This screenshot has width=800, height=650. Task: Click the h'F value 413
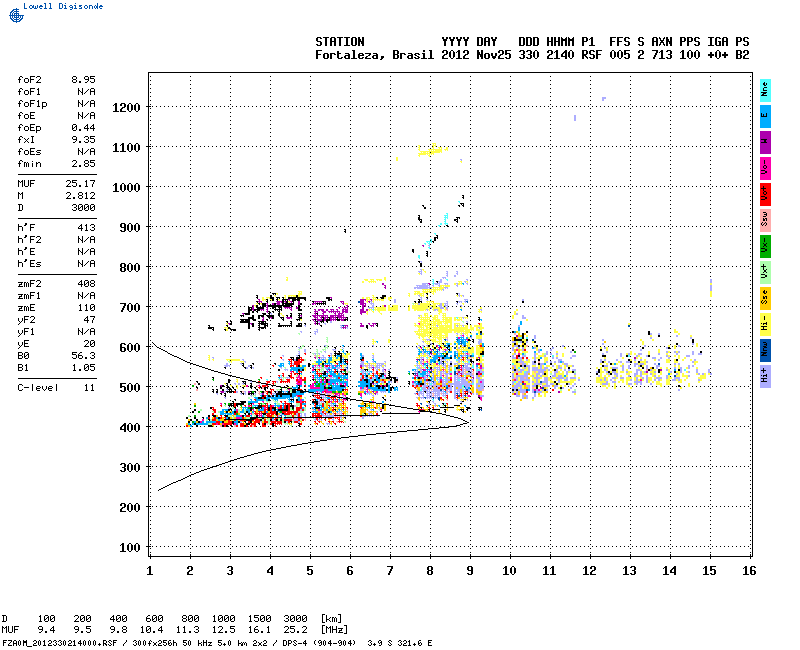86,228
